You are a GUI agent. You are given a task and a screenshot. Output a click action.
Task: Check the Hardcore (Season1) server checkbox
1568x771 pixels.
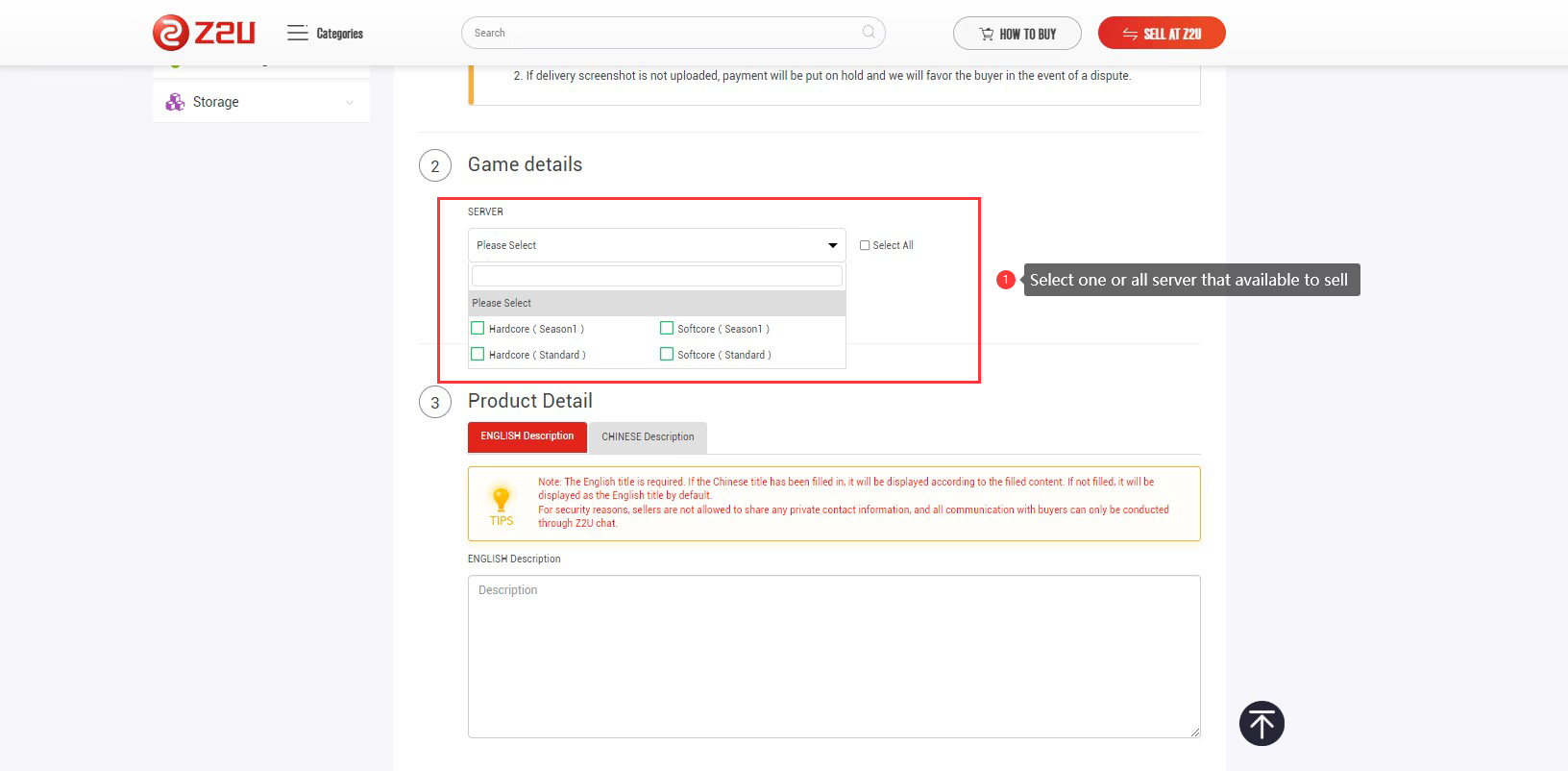pyautogui.click(x=478, y=329)
